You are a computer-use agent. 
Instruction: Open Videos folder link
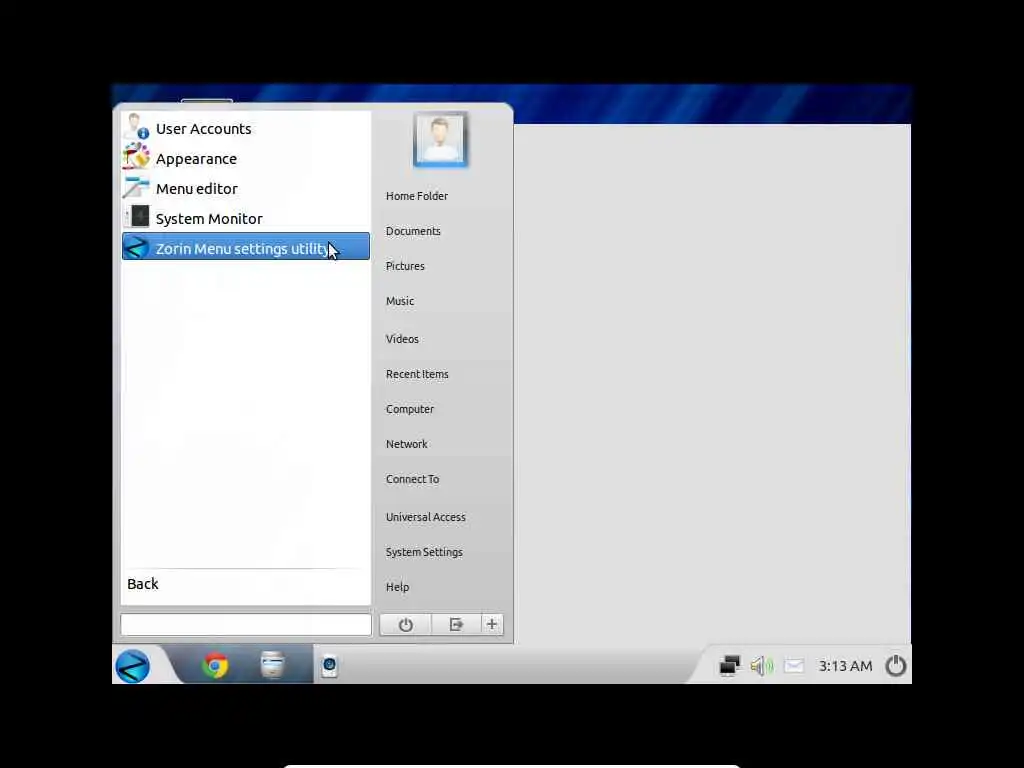pyautogui.click(x=402, y=339)
